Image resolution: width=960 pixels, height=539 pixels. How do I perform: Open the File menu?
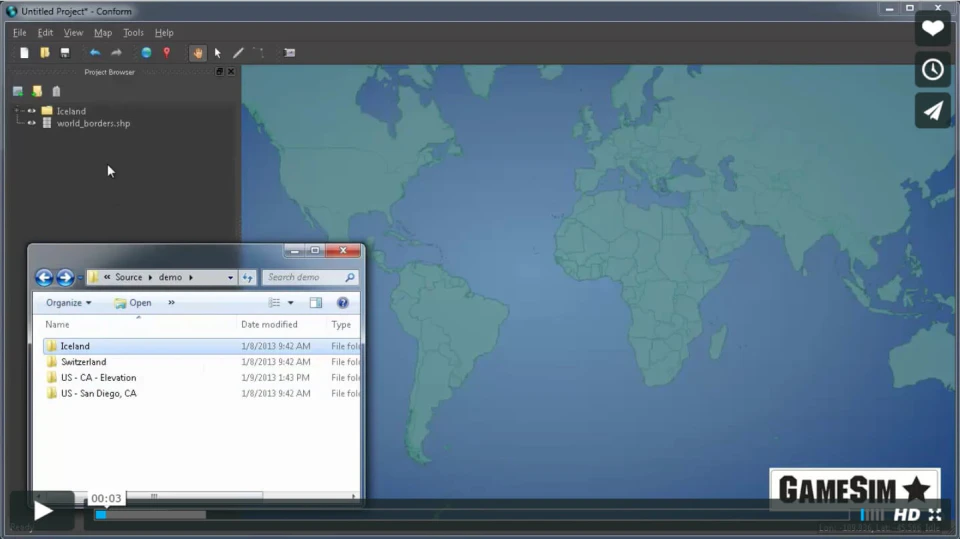20,32
